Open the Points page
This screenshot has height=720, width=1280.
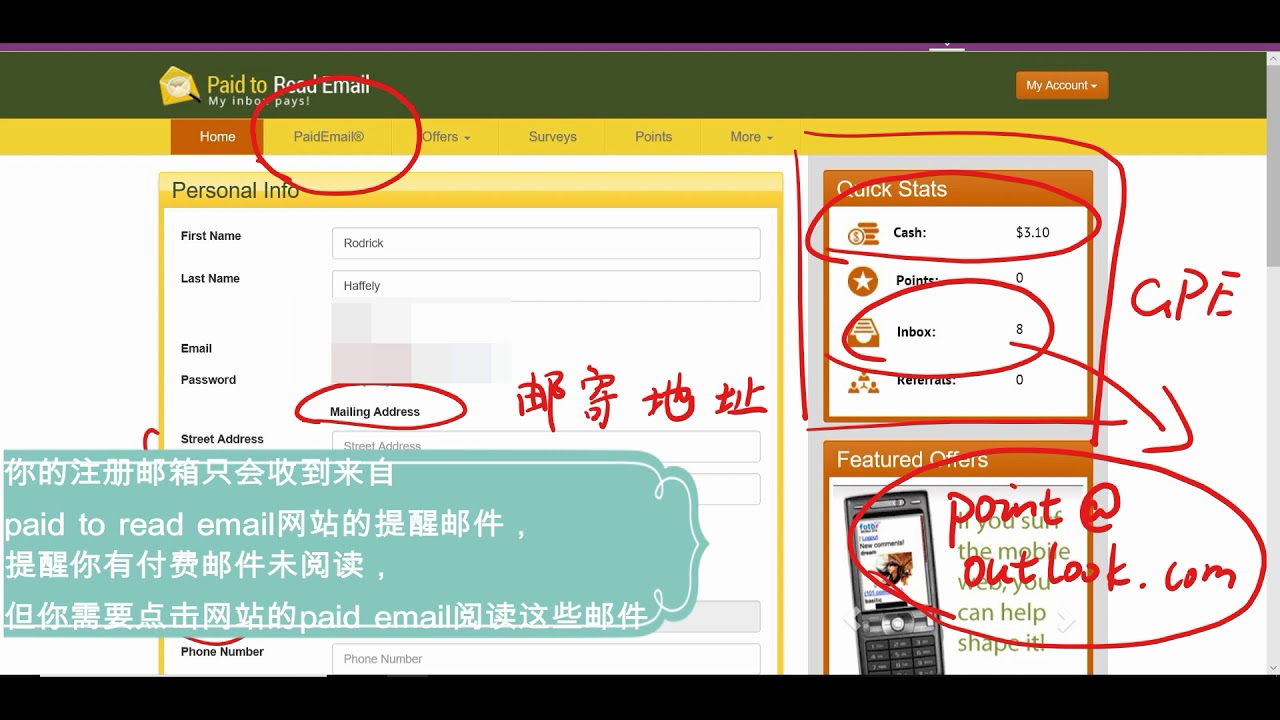[x=653, y=137]
